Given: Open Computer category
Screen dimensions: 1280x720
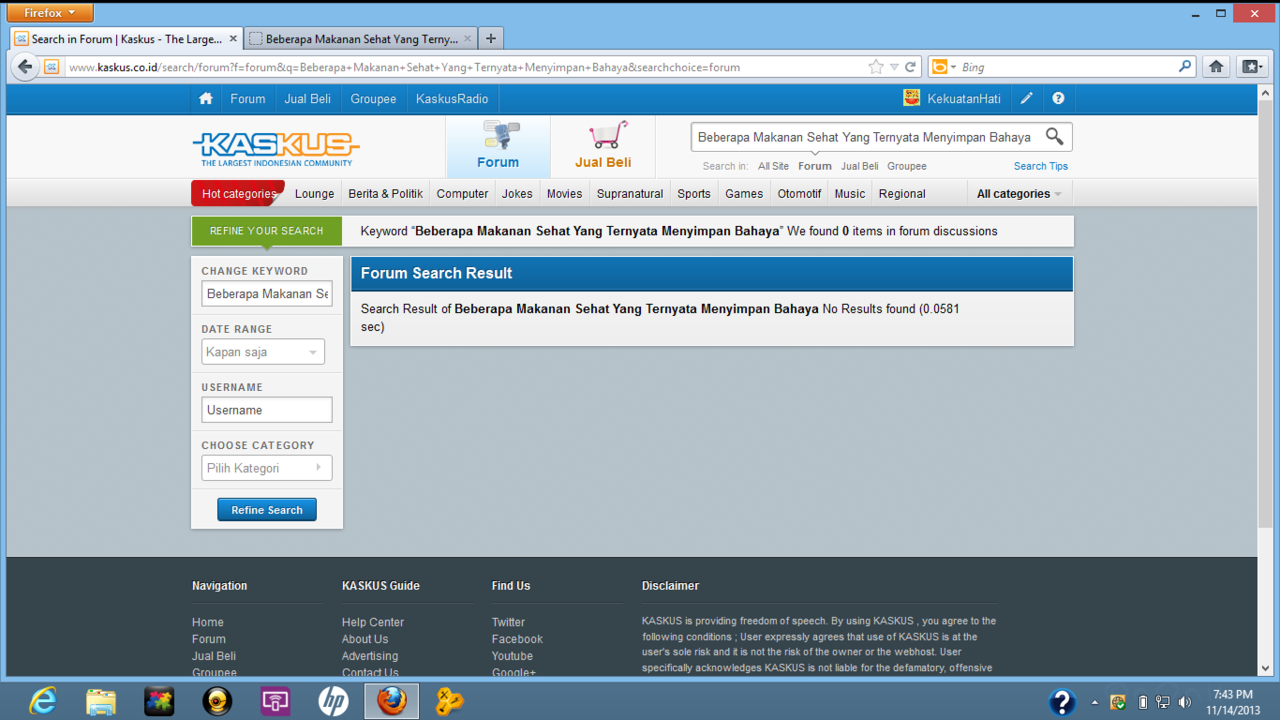Looking at the screenshot, I should coord(463,194).
